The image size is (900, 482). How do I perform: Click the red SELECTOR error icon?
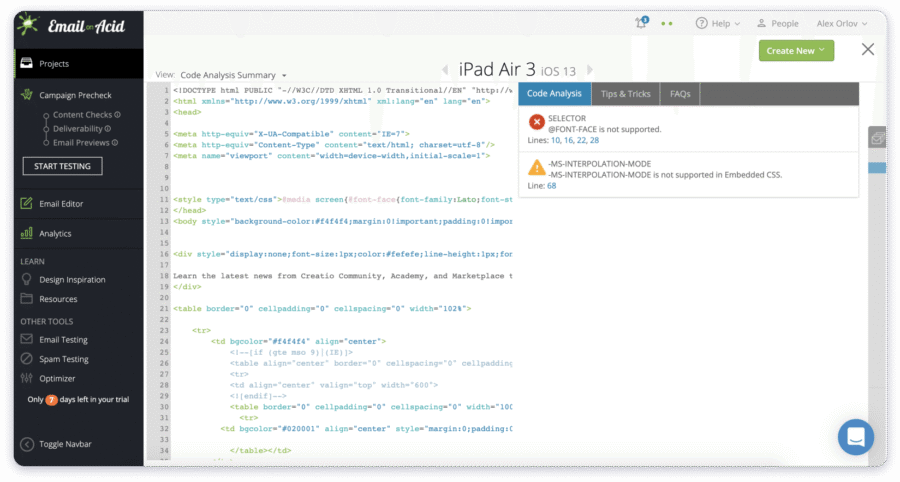(536, 123)
